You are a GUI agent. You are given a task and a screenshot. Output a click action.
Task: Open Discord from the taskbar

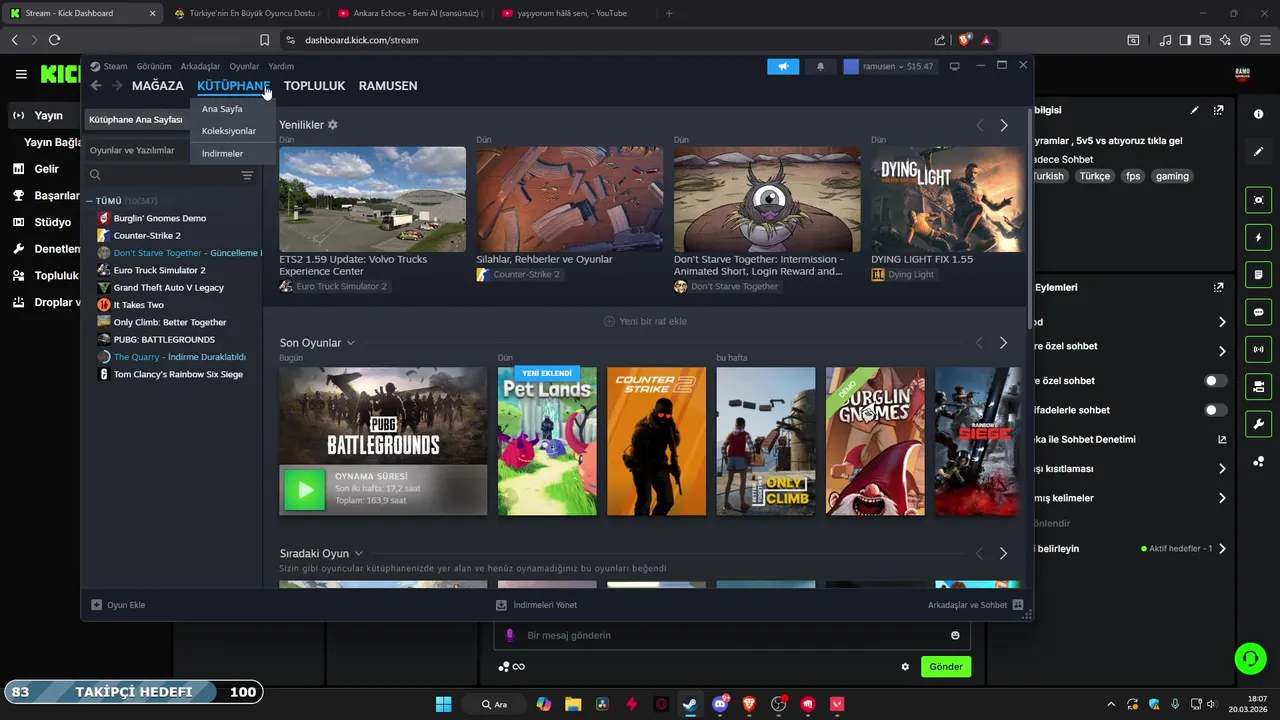click(720, 704)
